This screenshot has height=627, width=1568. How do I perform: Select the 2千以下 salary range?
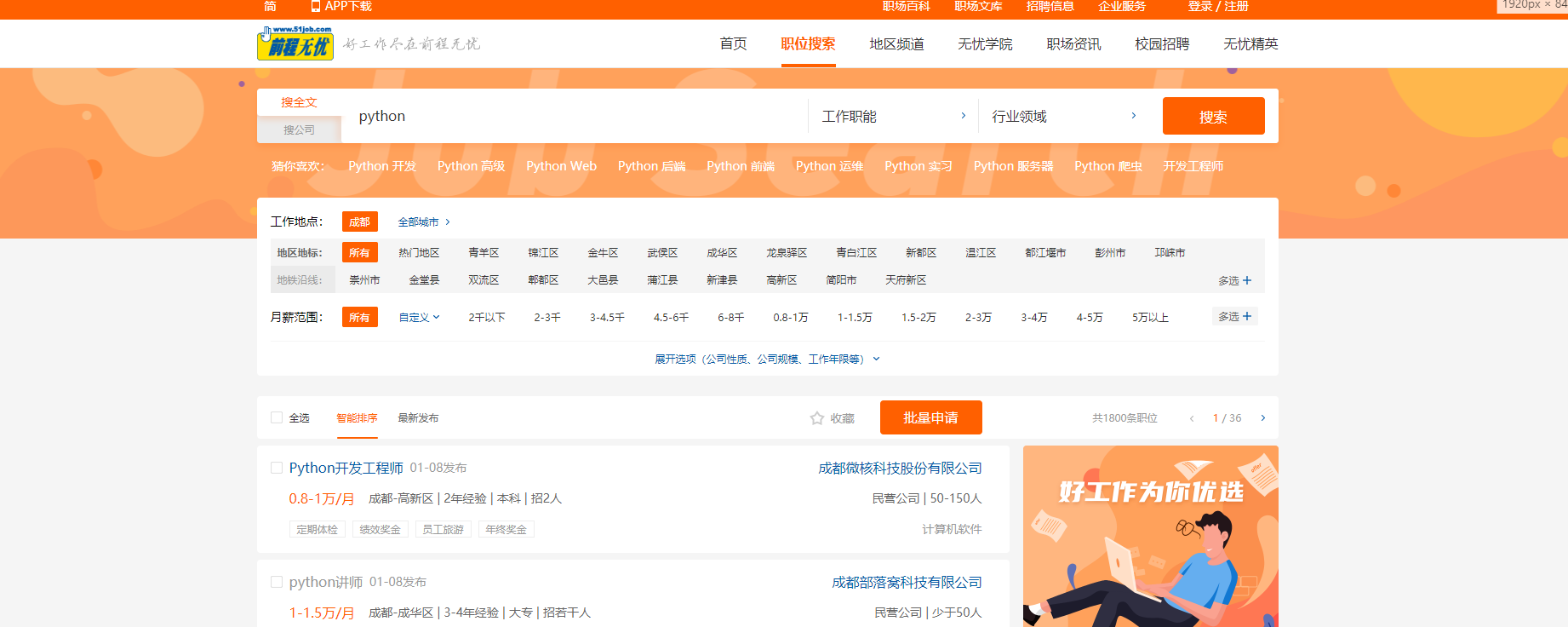coord(487,317)
